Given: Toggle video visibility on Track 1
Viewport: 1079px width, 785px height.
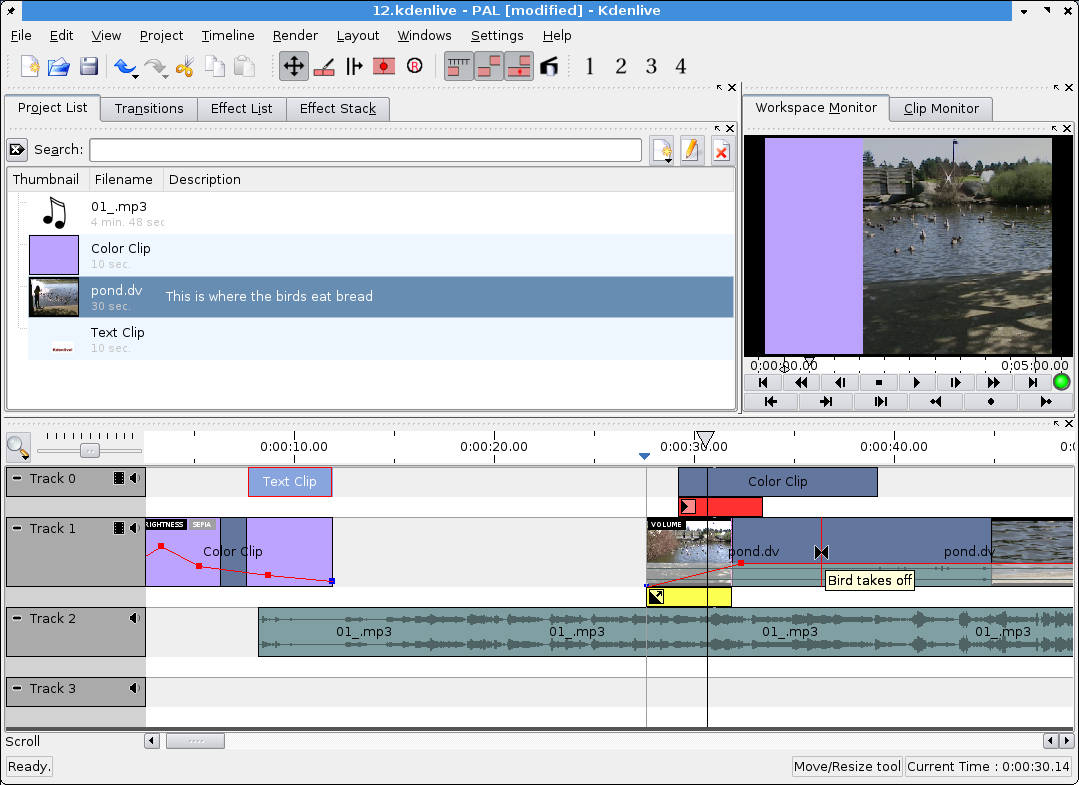Looking at the screenshot, I should coord(119,528).
